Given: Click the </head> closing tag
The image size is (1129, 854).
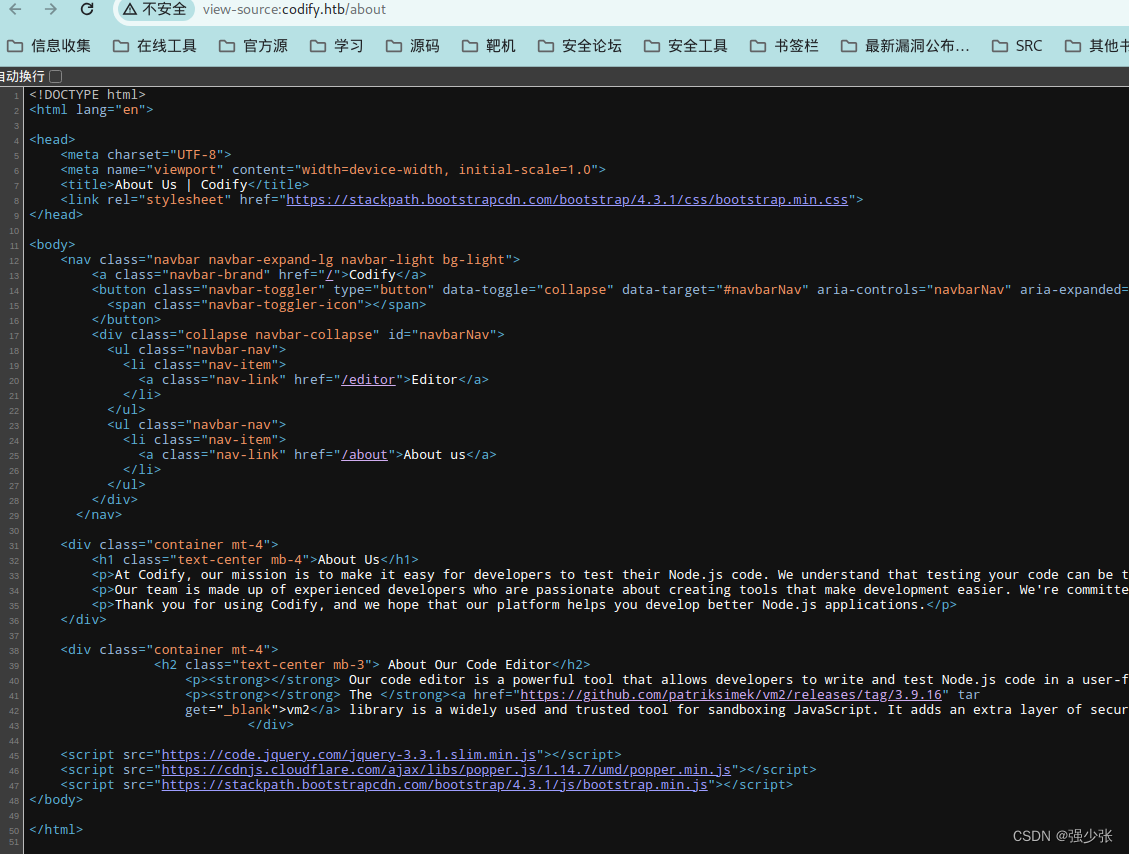Looking at the screenshot, I should 56,215.
